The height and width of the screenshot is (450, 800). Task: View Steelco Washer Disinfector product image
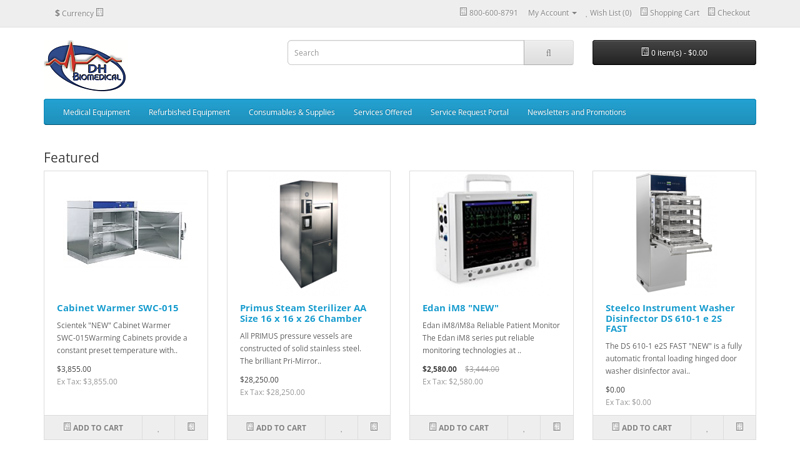(673, 233)
